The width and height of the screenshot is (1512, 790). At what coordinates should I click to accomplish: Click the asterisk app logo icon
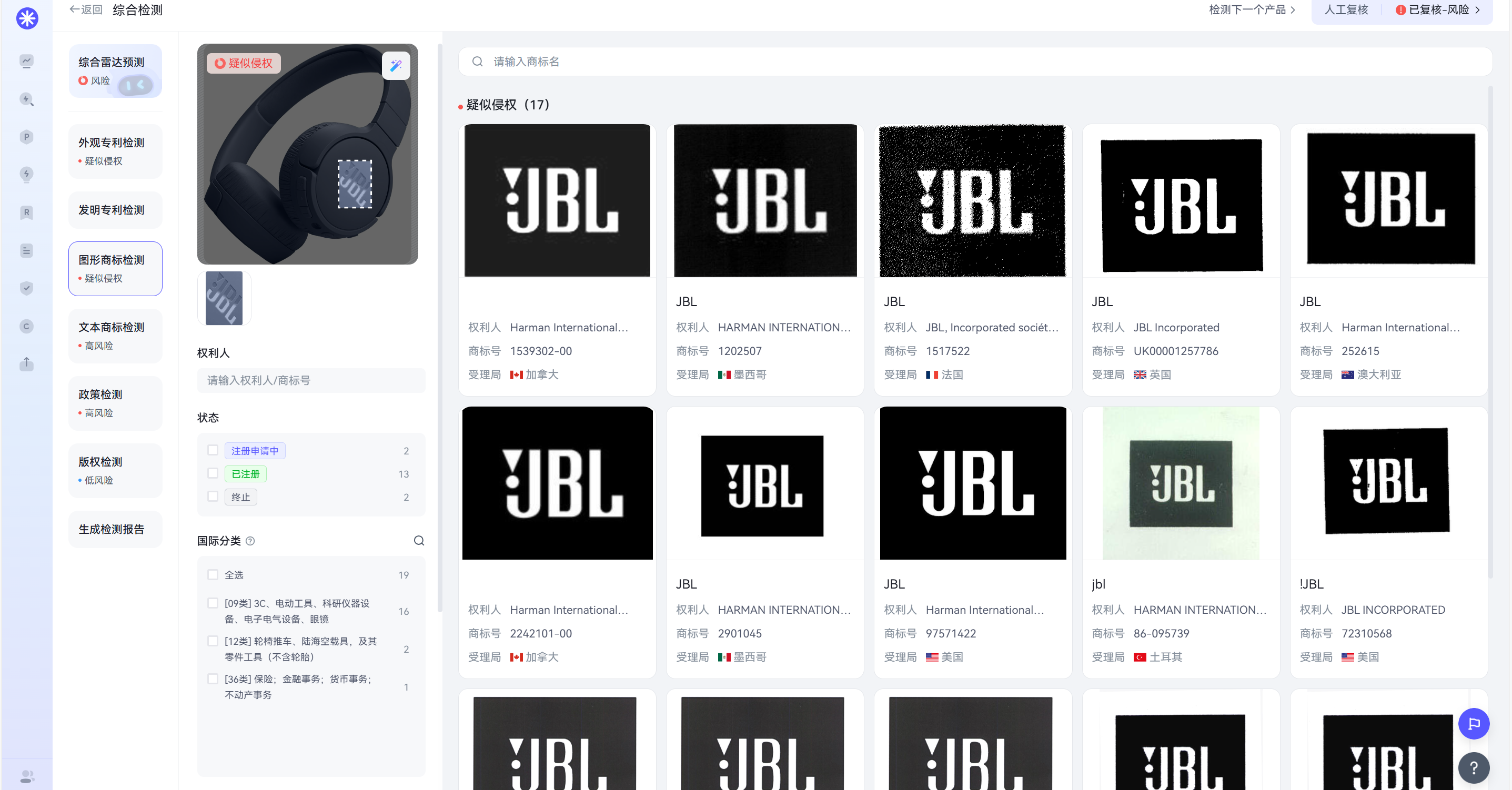tap(27, 18)
